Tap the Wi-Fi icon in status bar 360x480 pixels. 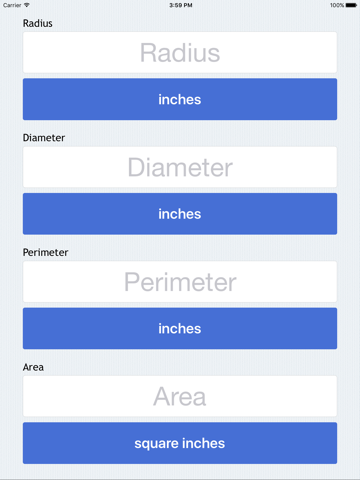click(x=27, y=5)
